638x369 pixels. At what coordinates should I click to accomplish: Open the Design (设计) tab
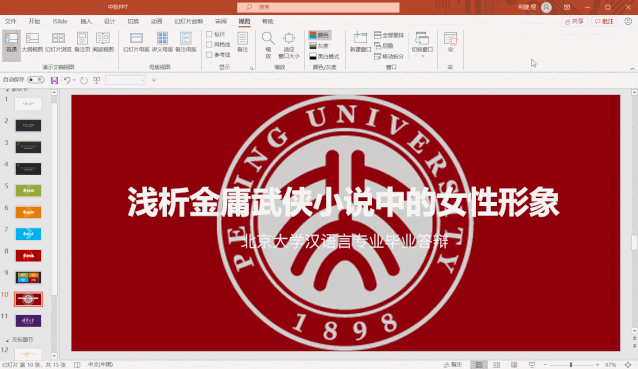pos(109,21)
